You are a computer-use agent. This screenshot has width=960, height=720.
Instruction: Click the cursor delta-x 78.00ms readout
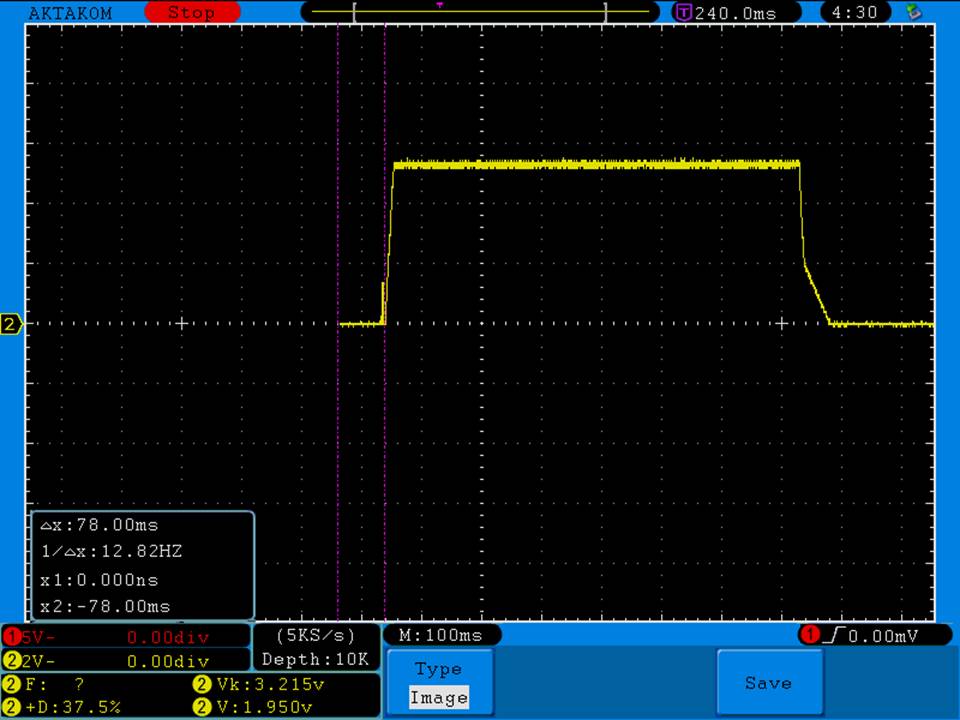tap(100, 525)
